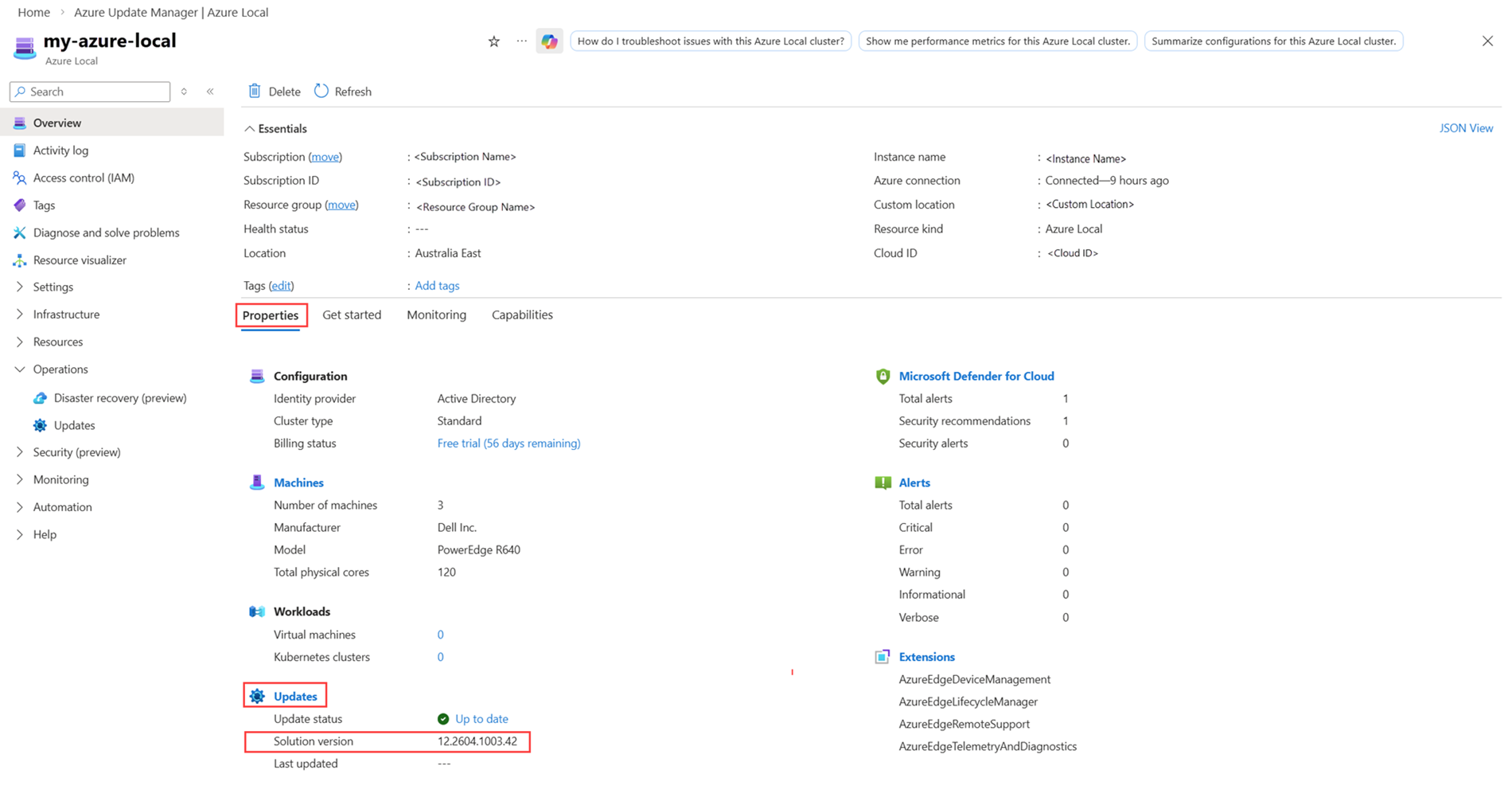This screenshot has height=809, width=1512.
Task: Expand the Settings menu group
Action: [x=20, y=287]
